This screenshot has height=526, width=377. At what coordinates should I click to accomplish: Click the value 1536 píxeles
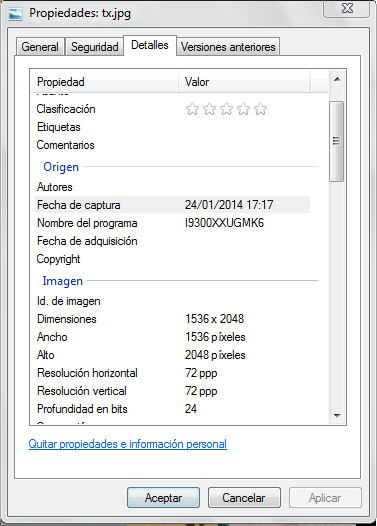click(215, 337)
